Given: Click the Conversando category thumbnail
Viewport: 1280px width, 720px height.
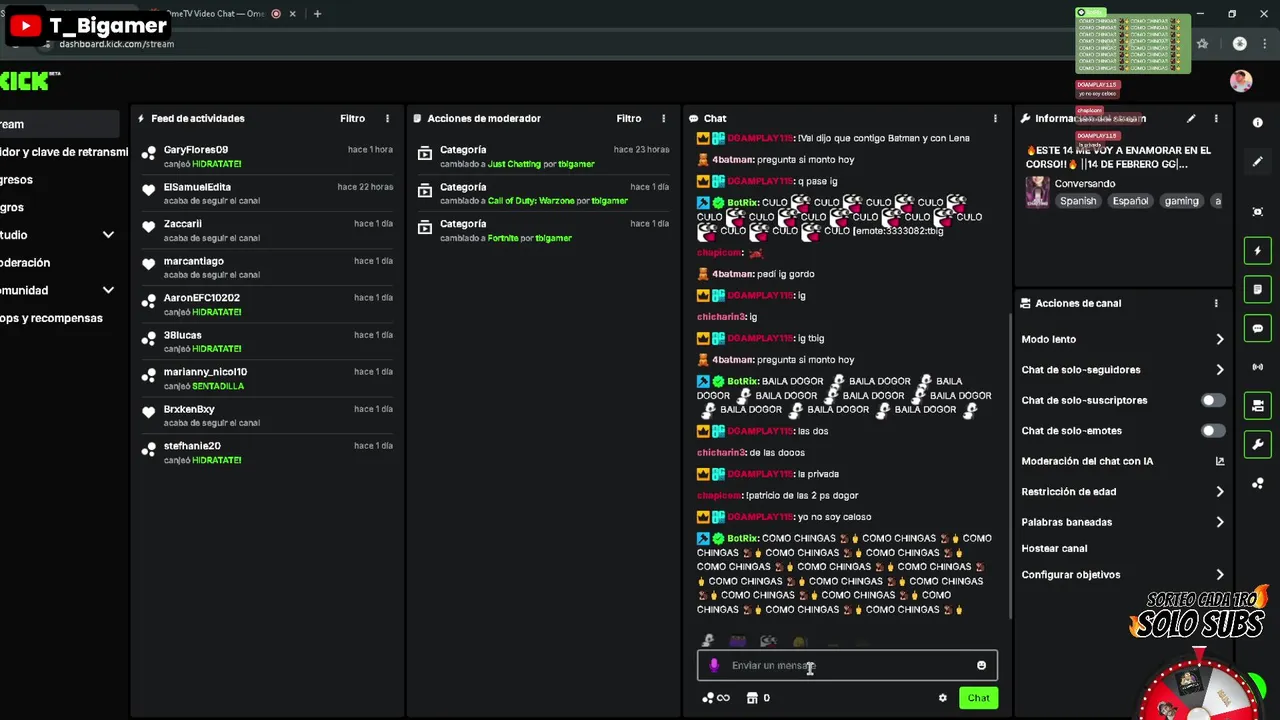Looking at the screenshot, I should (x=1038, y=191).
